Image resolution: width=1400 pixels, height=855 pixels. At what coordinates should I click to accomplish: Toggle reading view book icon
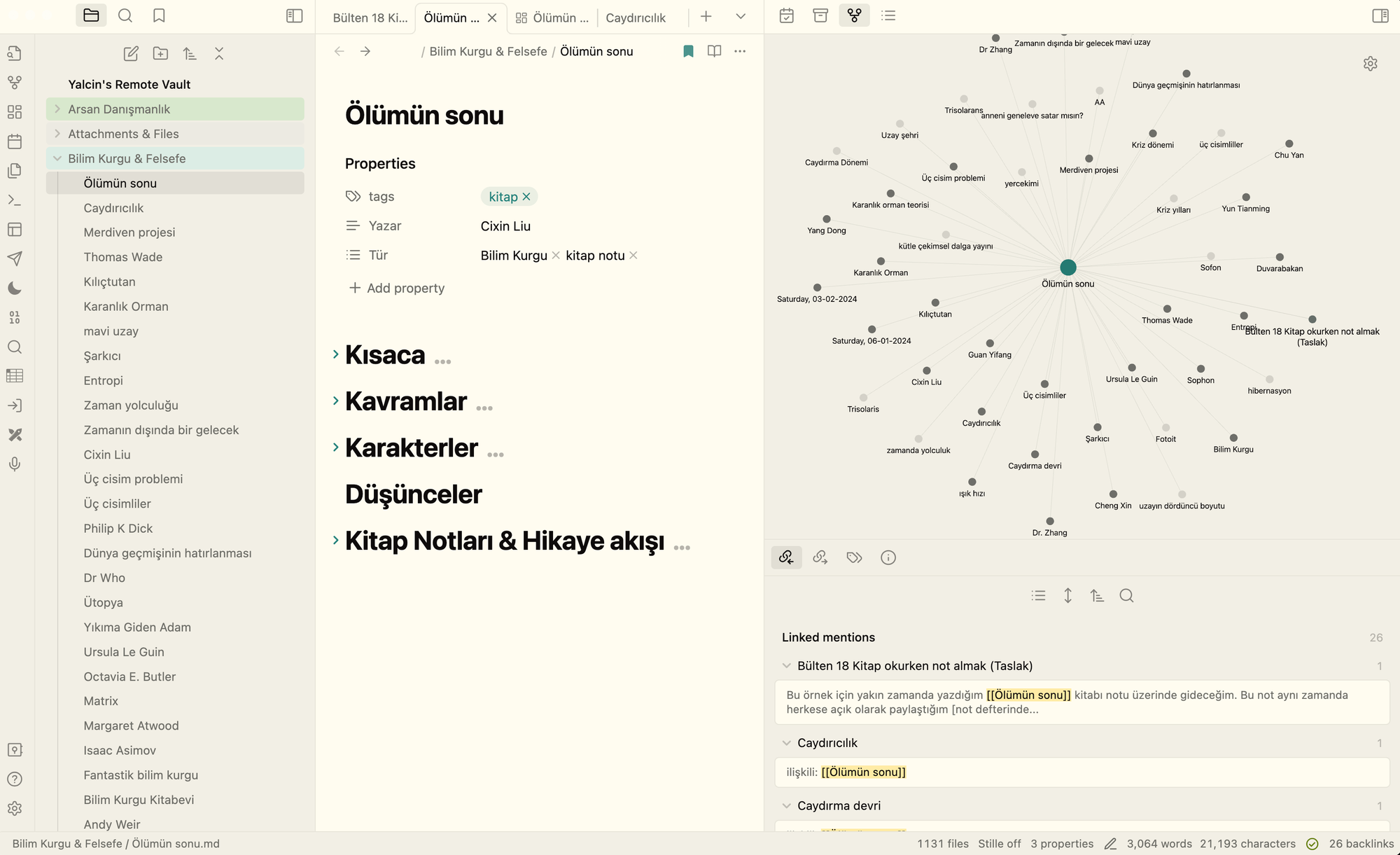pos(714,51)
